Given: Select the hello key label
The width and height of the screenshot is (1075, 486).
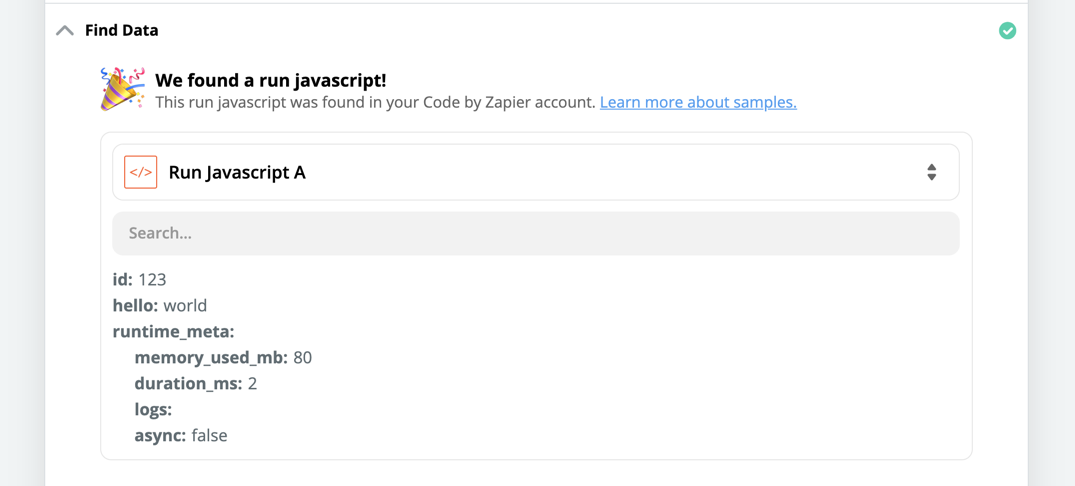Looking at the screenshot, I should click(x=136, y=305).
